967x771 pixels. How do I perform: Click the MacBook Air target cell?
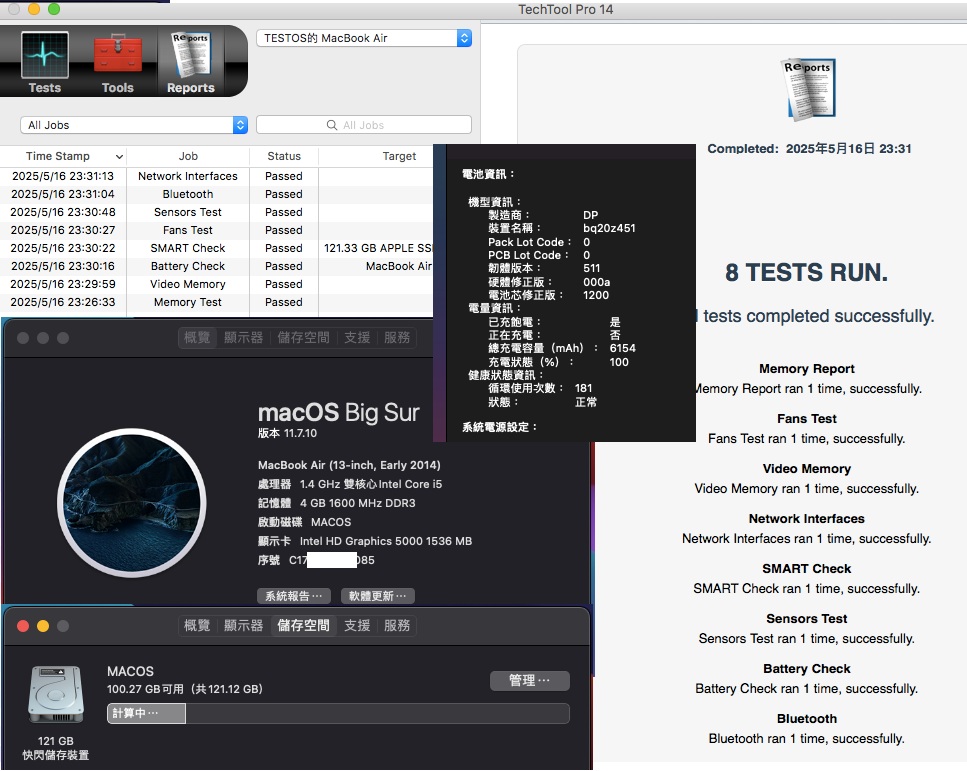pyautogui.click(x=398, y=266)
